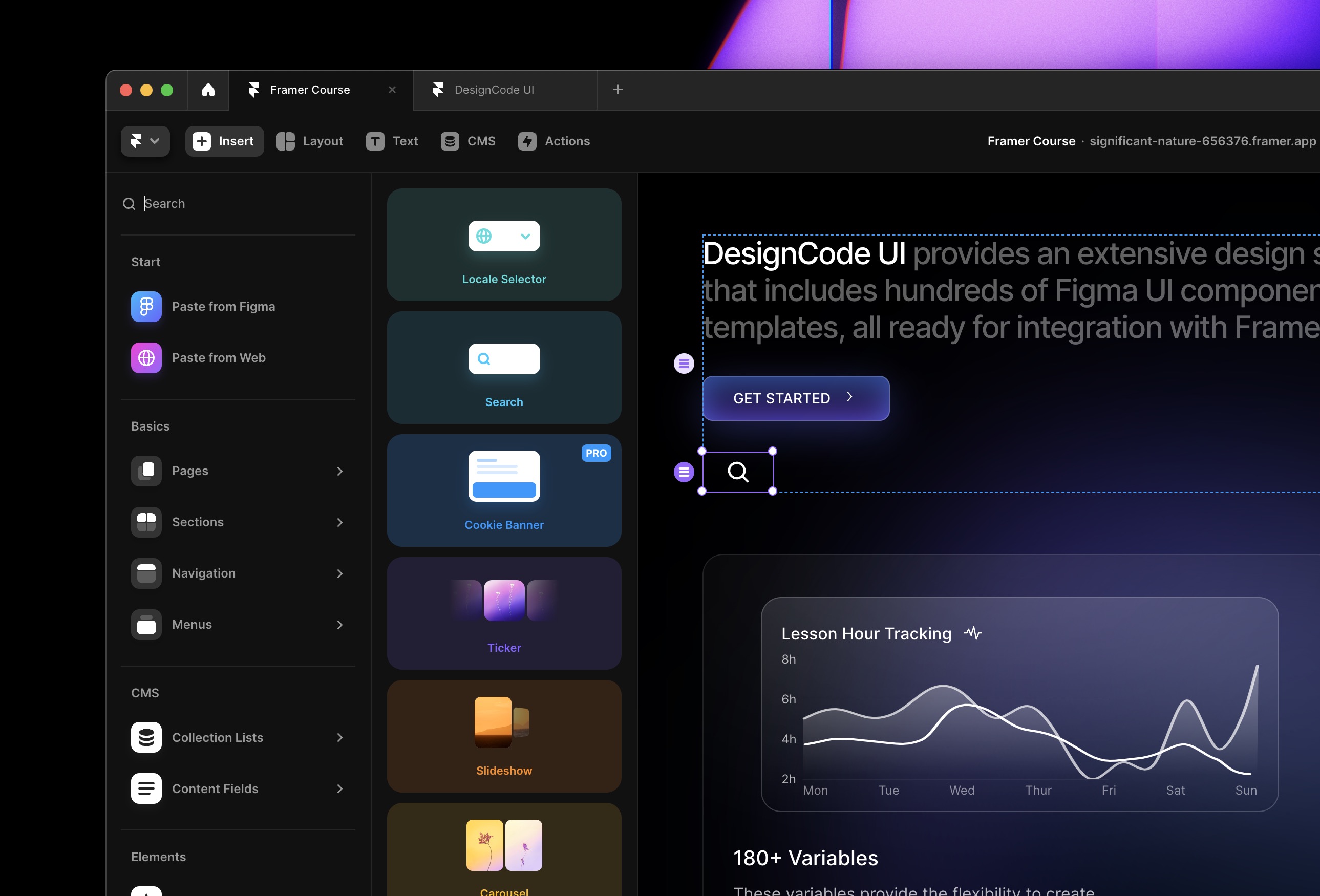Click the magnifier icon in search field
Screen dimensions: 1320x896
129,204
